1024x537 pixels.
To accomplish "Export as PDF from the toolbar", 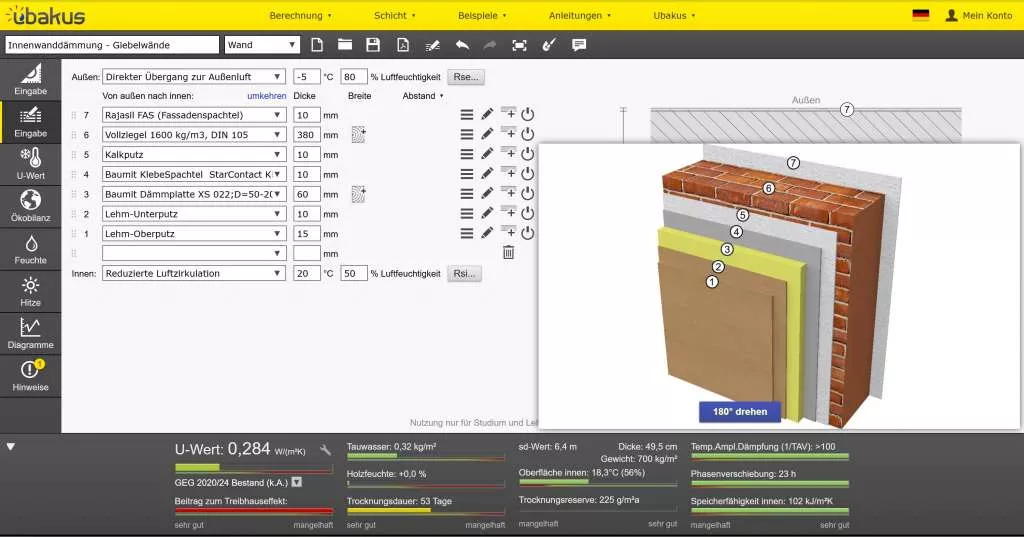I will point(402,45).
